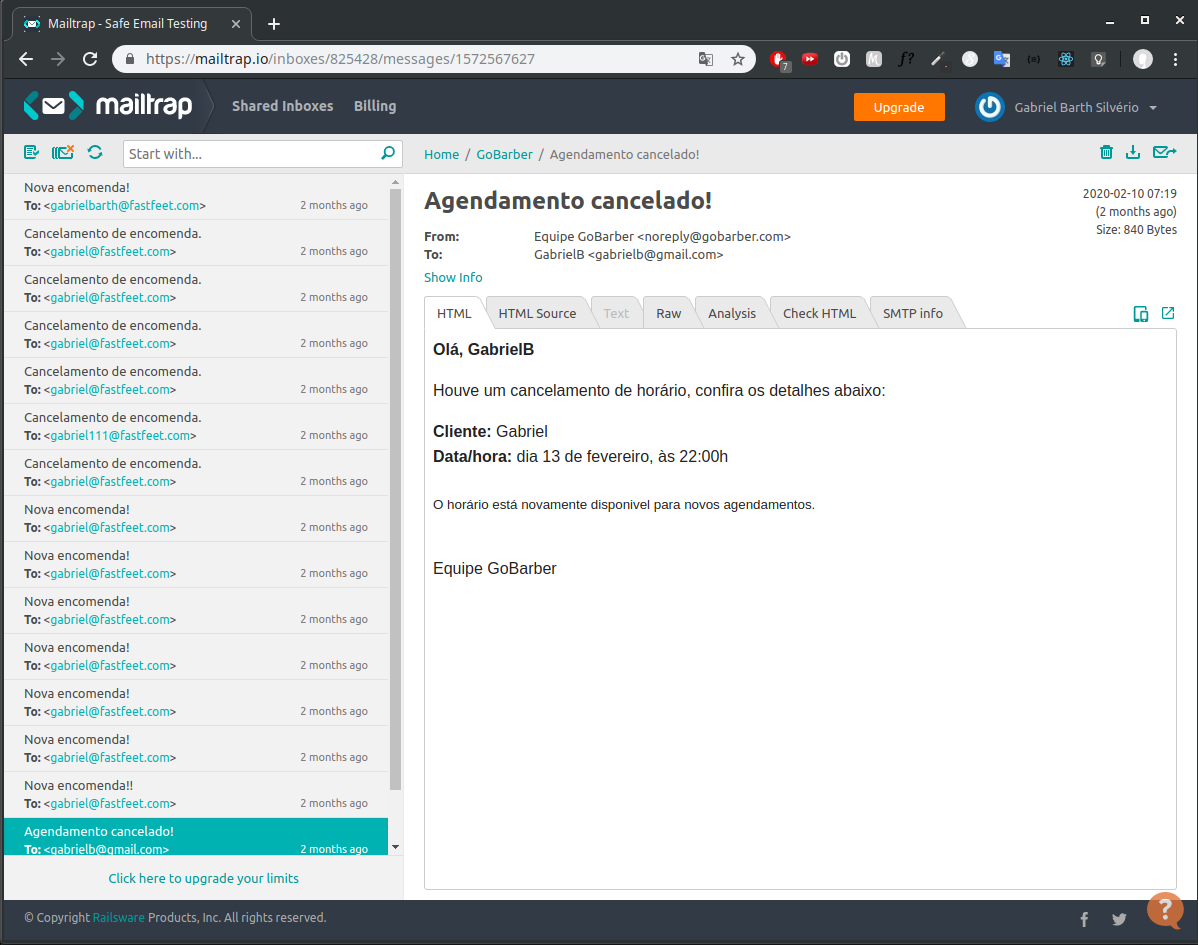Image resolution: width=1198 pixels, height=945 pixels.
Task: Open Chrome three-dot menu
Action: pos(1176,59)
